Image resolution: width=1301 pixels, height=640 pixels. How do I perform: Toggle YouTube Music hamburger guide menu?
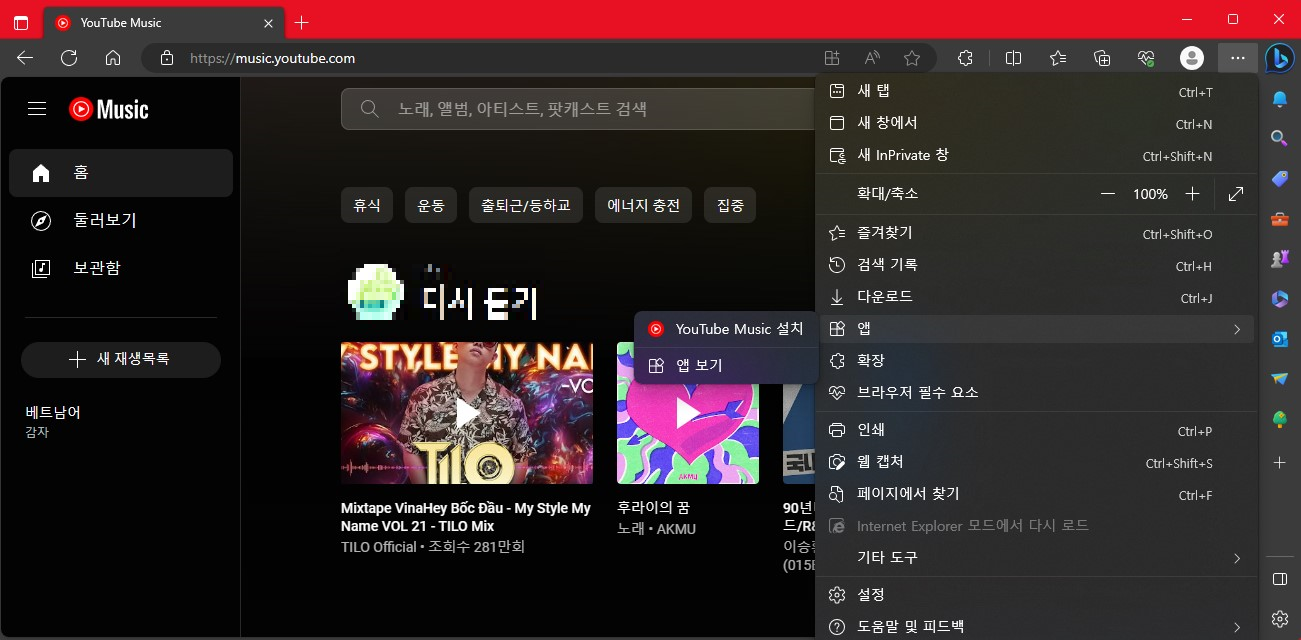click(37, 108)
